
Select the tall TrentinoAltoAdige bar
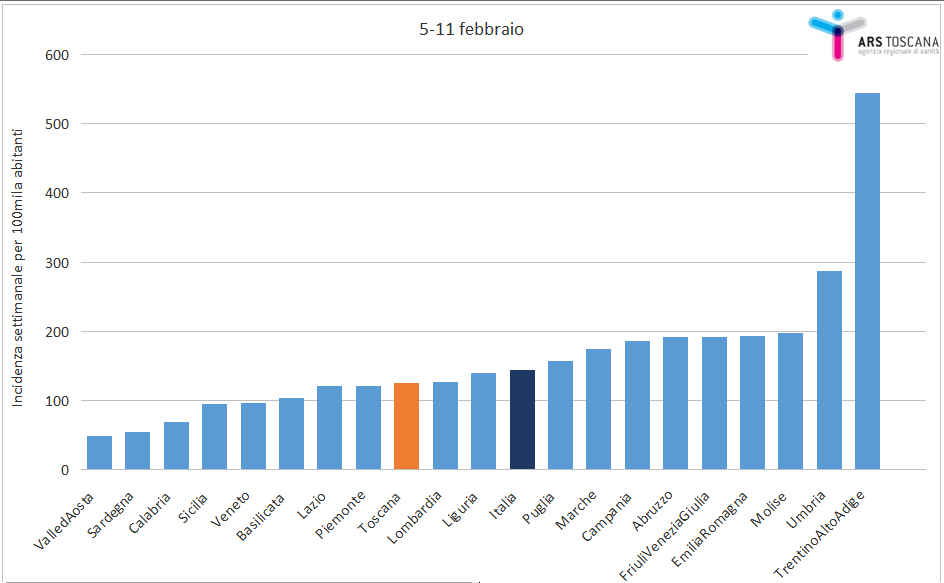[868, 281]
